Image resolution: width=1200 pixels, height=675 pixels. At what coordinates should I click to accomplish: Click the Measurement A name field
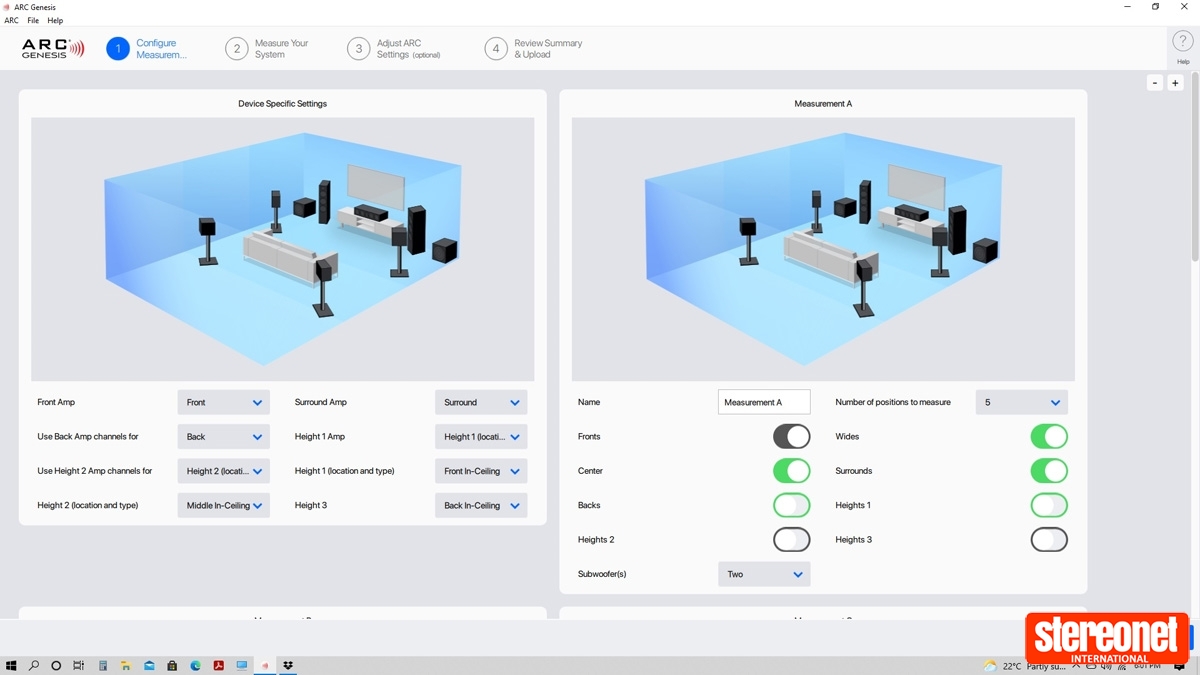point(764,403)
